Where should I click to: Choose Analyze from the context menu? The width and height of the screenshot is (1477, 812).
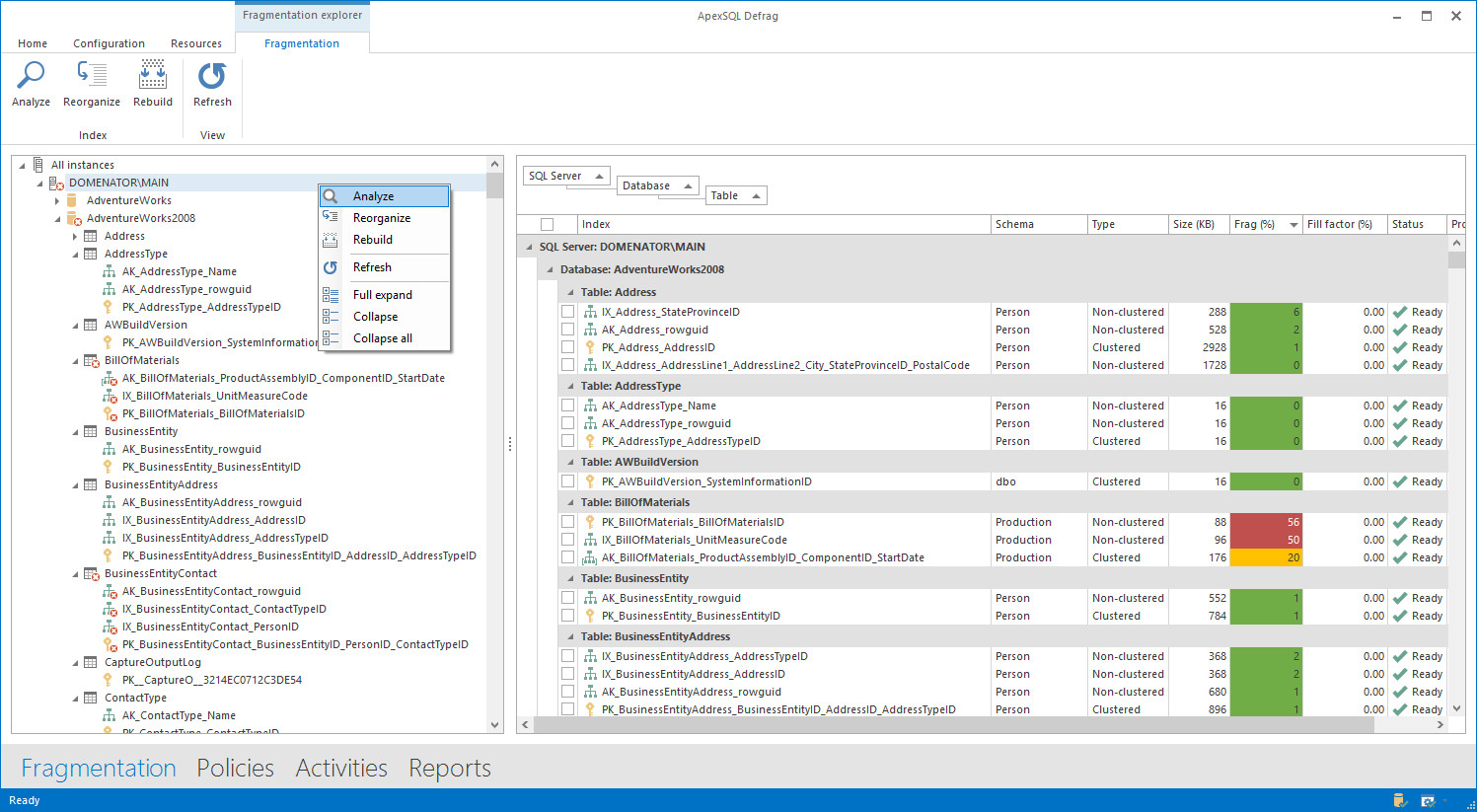(385, 196)
